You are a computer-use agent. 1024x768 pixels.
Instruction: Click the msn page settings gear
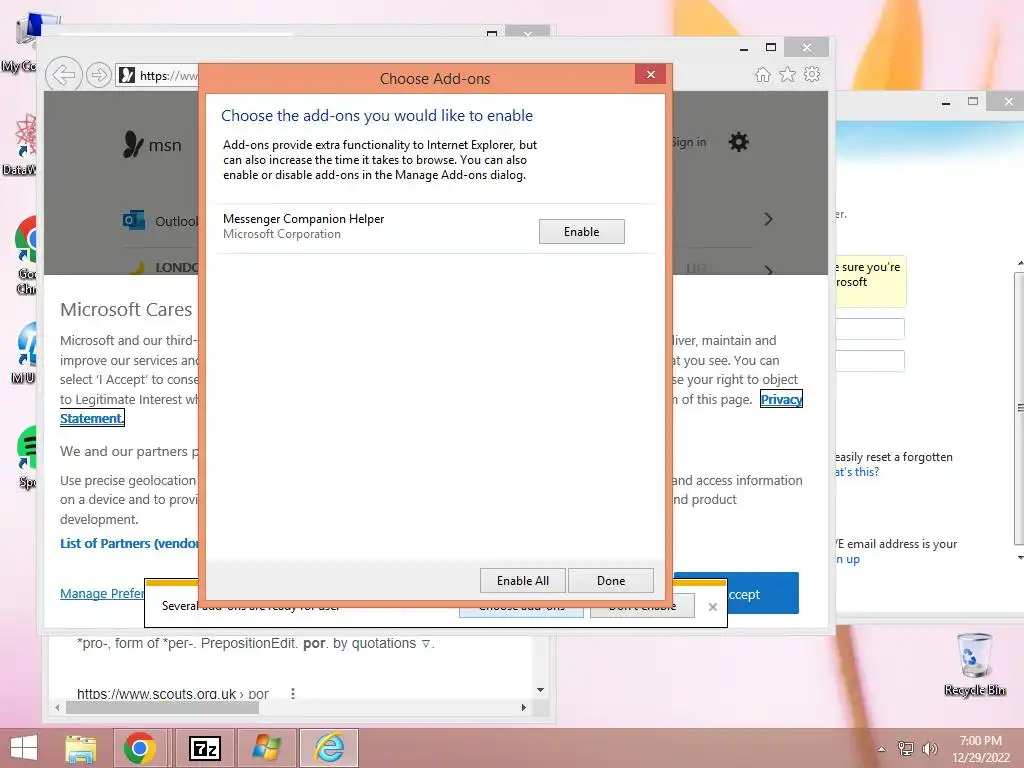[739, 142]
